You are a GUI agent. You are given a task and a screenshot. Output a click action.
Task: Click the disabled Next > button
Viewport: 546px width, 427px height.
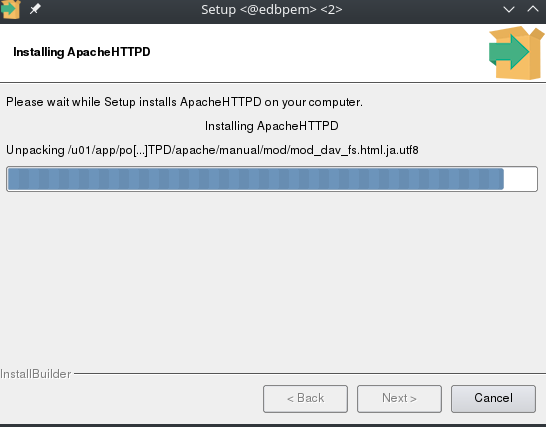tap(399, 398)
